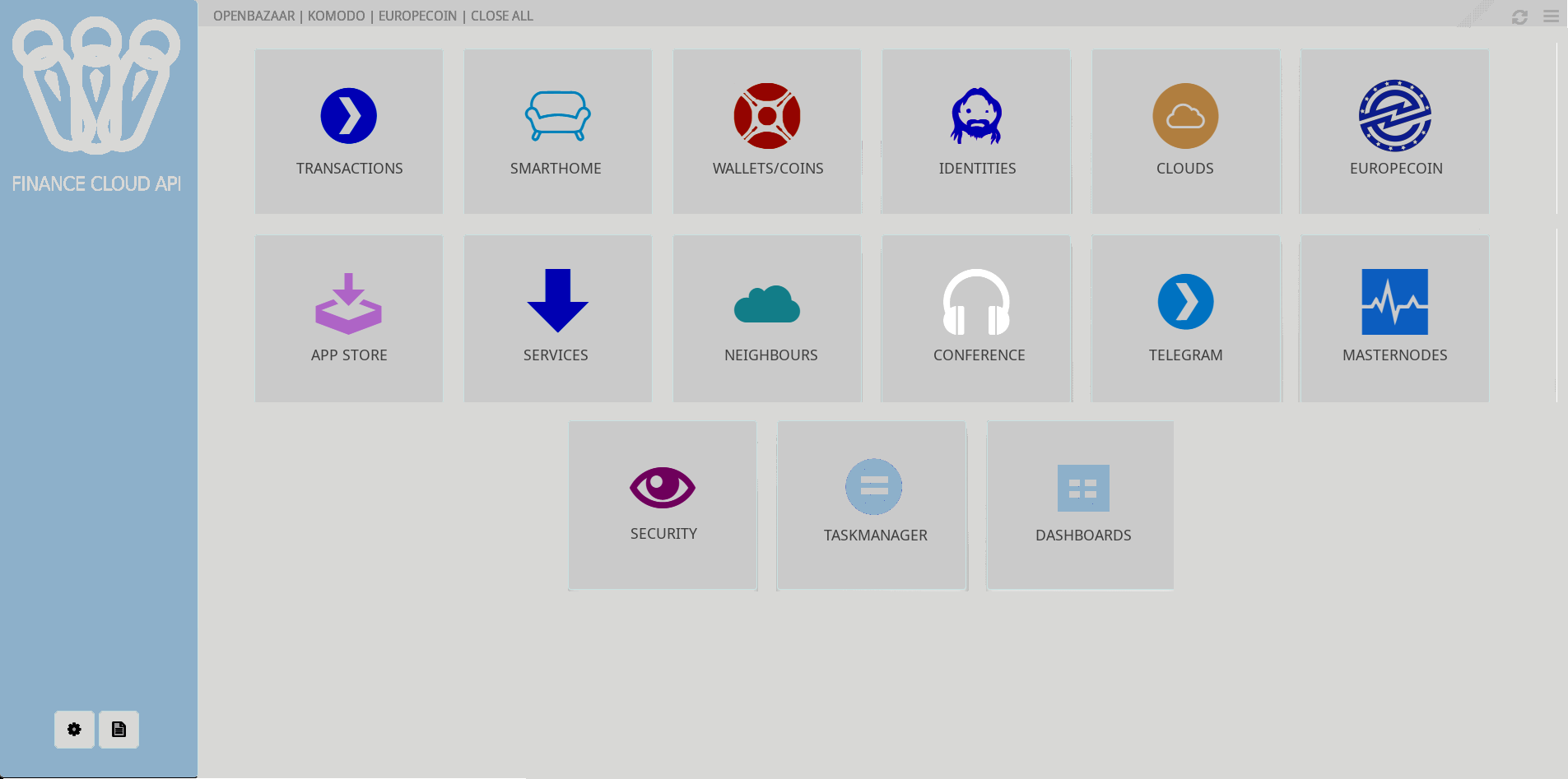The width and height of the screenshot is (1568, 779).
Task: Click the IDENTITIES label
Action: tap(978, 169)
